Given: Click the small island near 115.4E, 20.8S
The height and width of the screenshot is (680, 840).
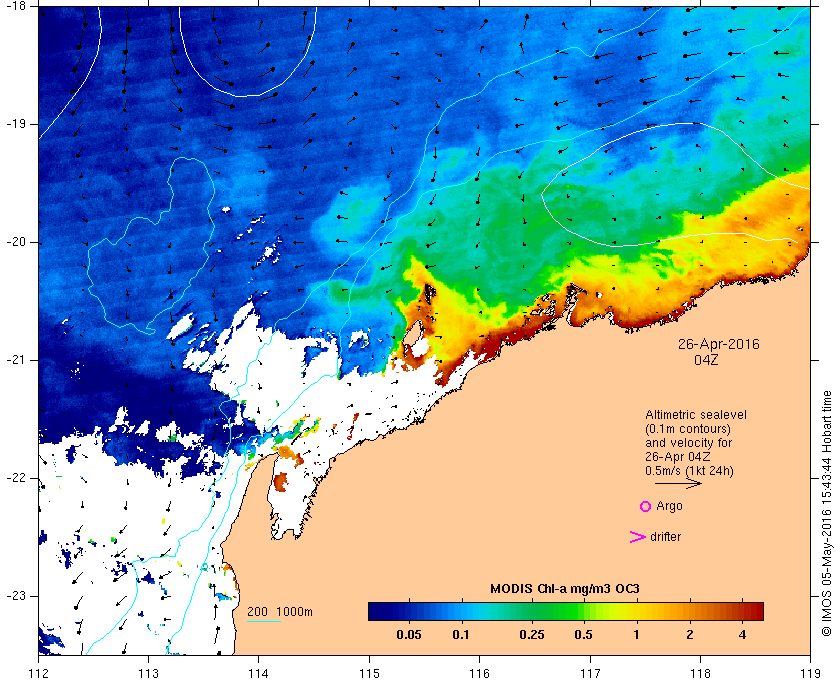Looking at the screenshot, I should (412, 333).
